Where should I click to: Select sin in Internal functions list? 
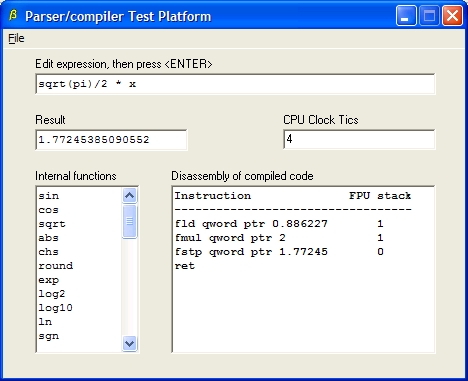click(48, 196)
